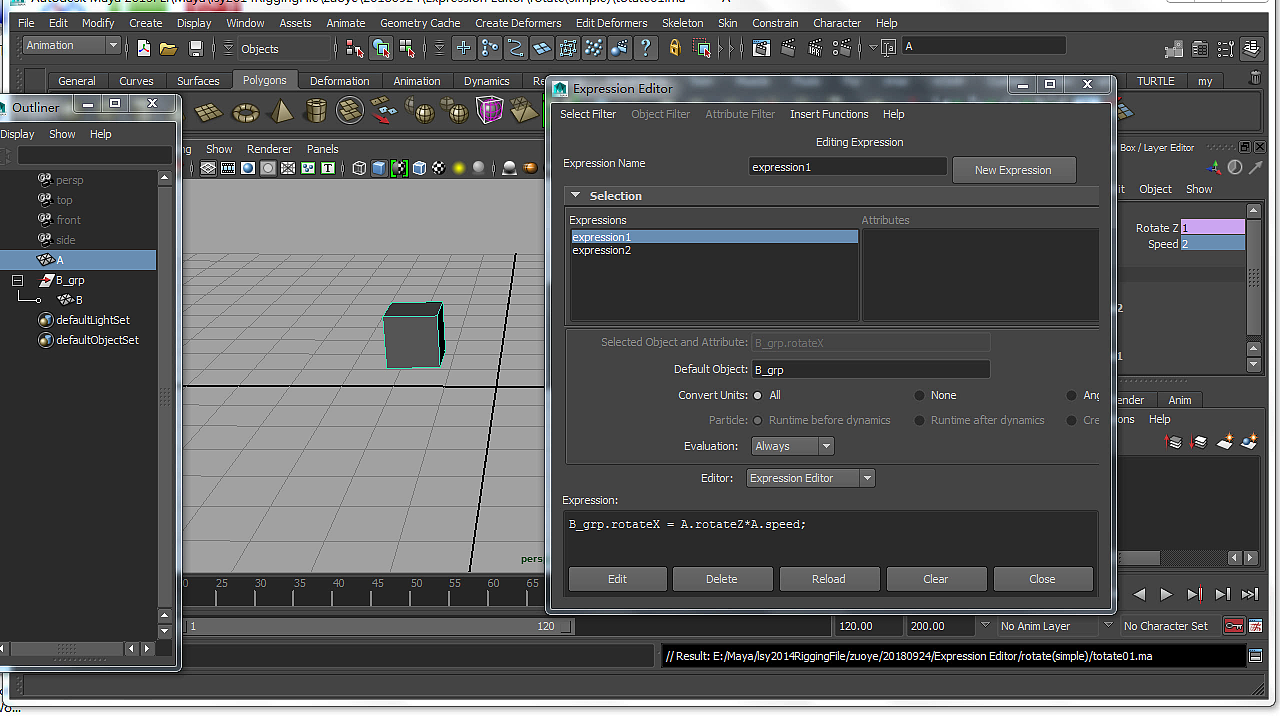
Task: Click the shelf trash can icon
Action: tap(1256, 78)
